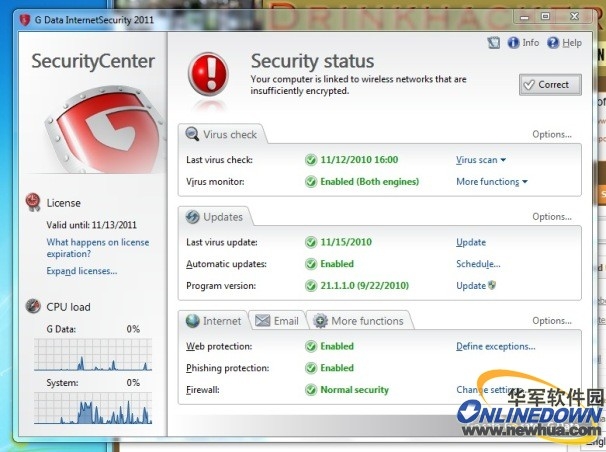Click green check next to Last virus check
Viewport: 606px width, 452px height.
tap(311, 160)
